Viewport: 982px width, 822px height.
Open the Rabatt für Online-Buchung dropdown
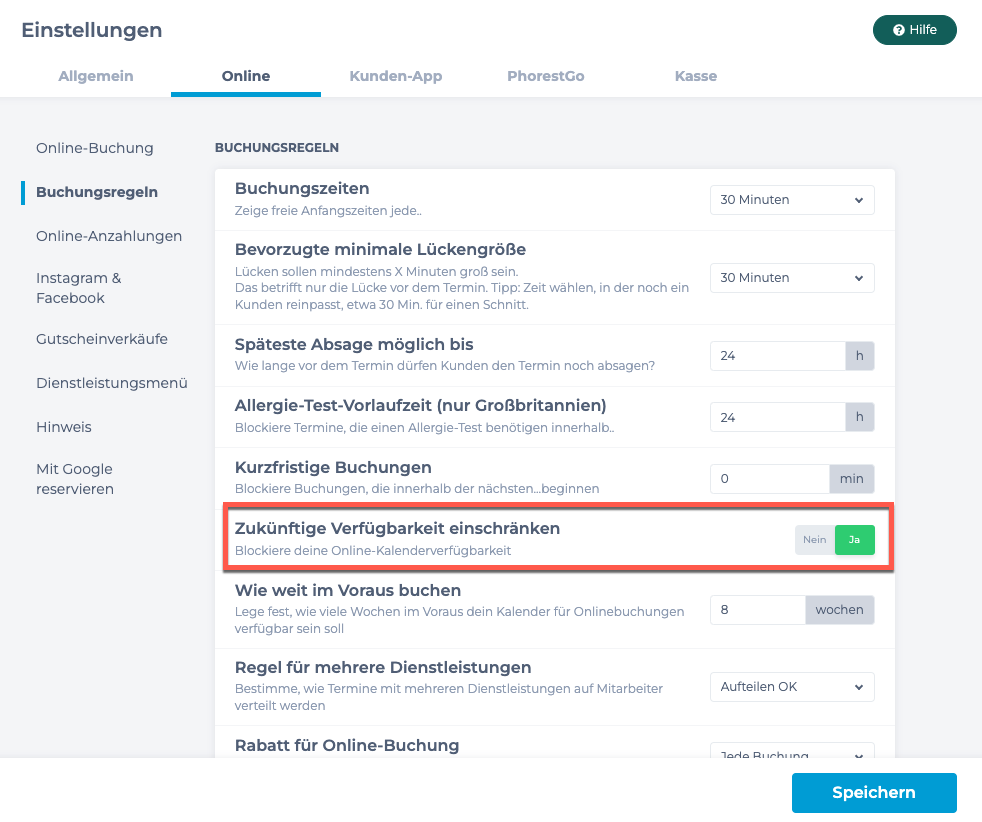pyautogui.click(x=792, y=751)
